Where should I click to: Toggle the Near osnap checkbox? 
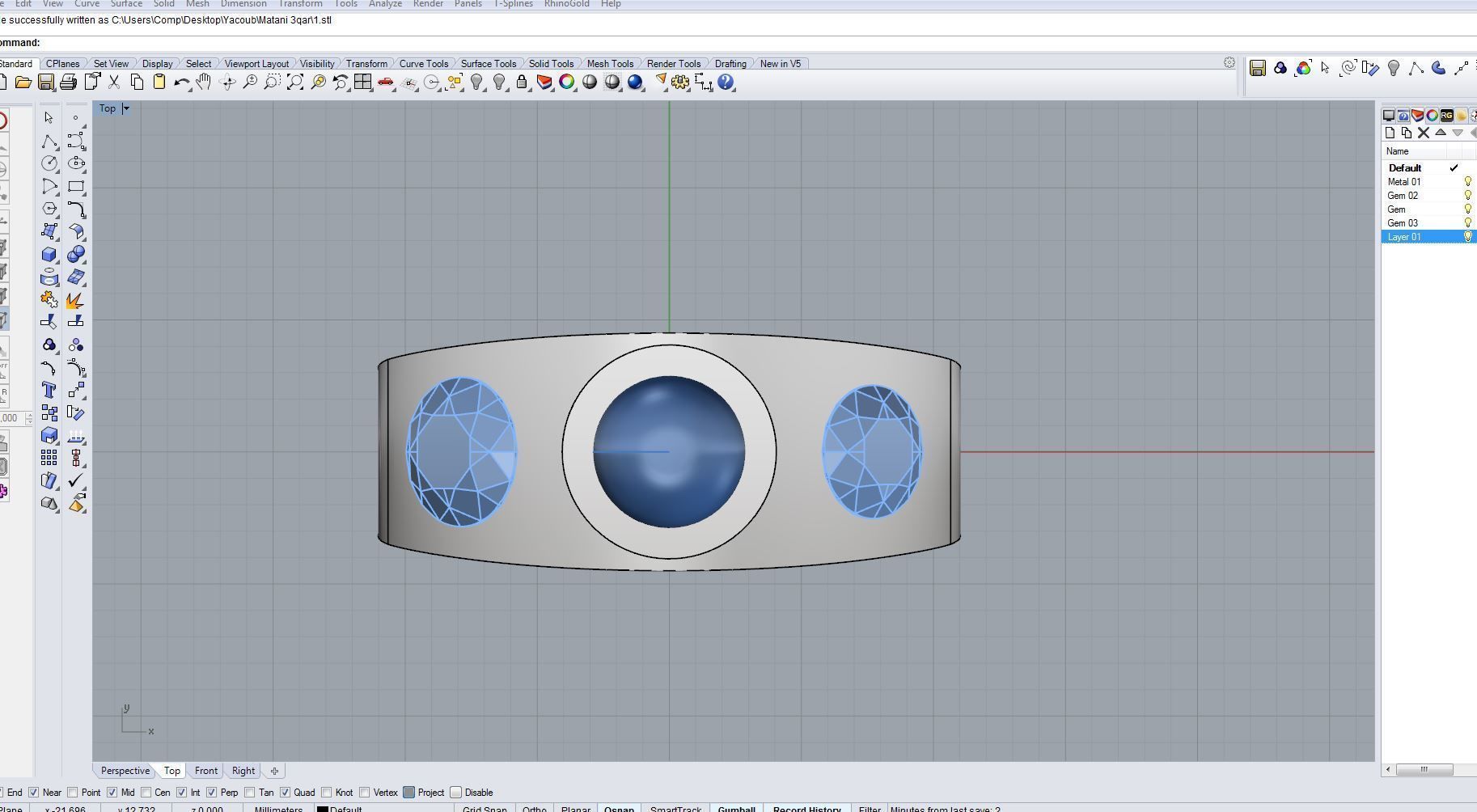pos(34,793)
